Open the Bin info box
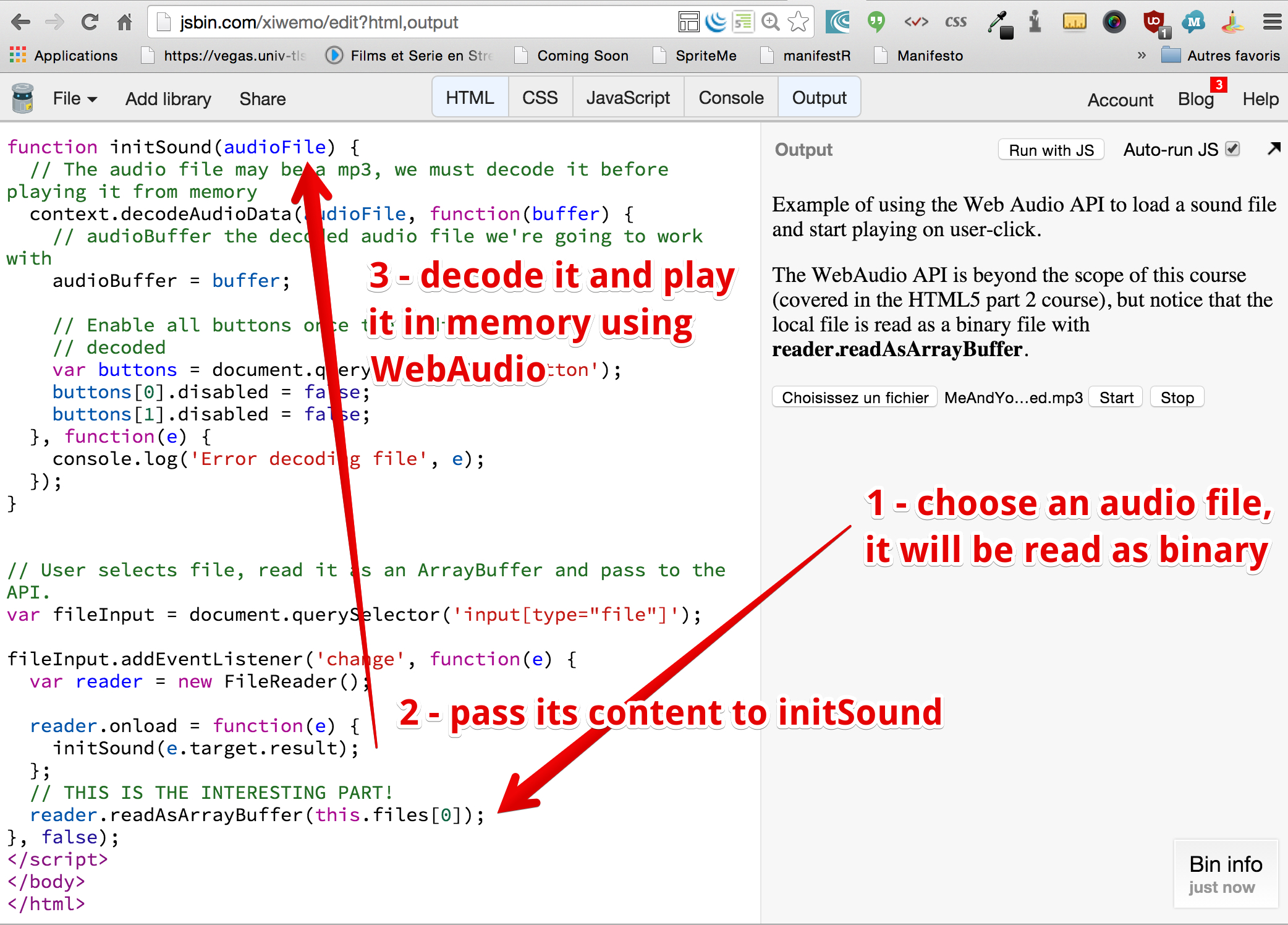Image resolution: width=1288 pixels, height=925 pixels. coord(1225,874)
